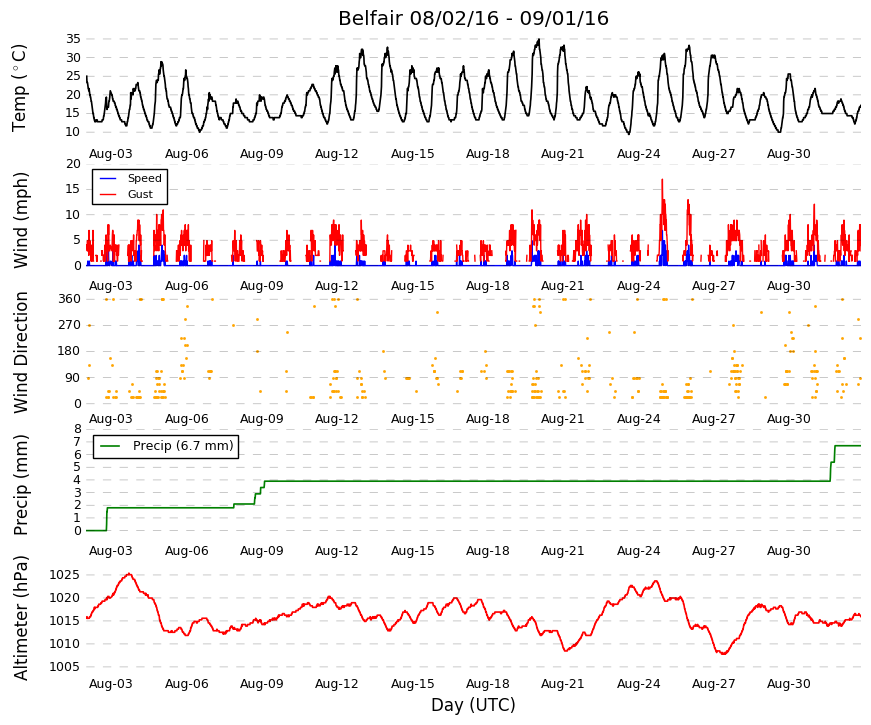Click Aug-09 tick under precipitation chart

click(262, 551)
